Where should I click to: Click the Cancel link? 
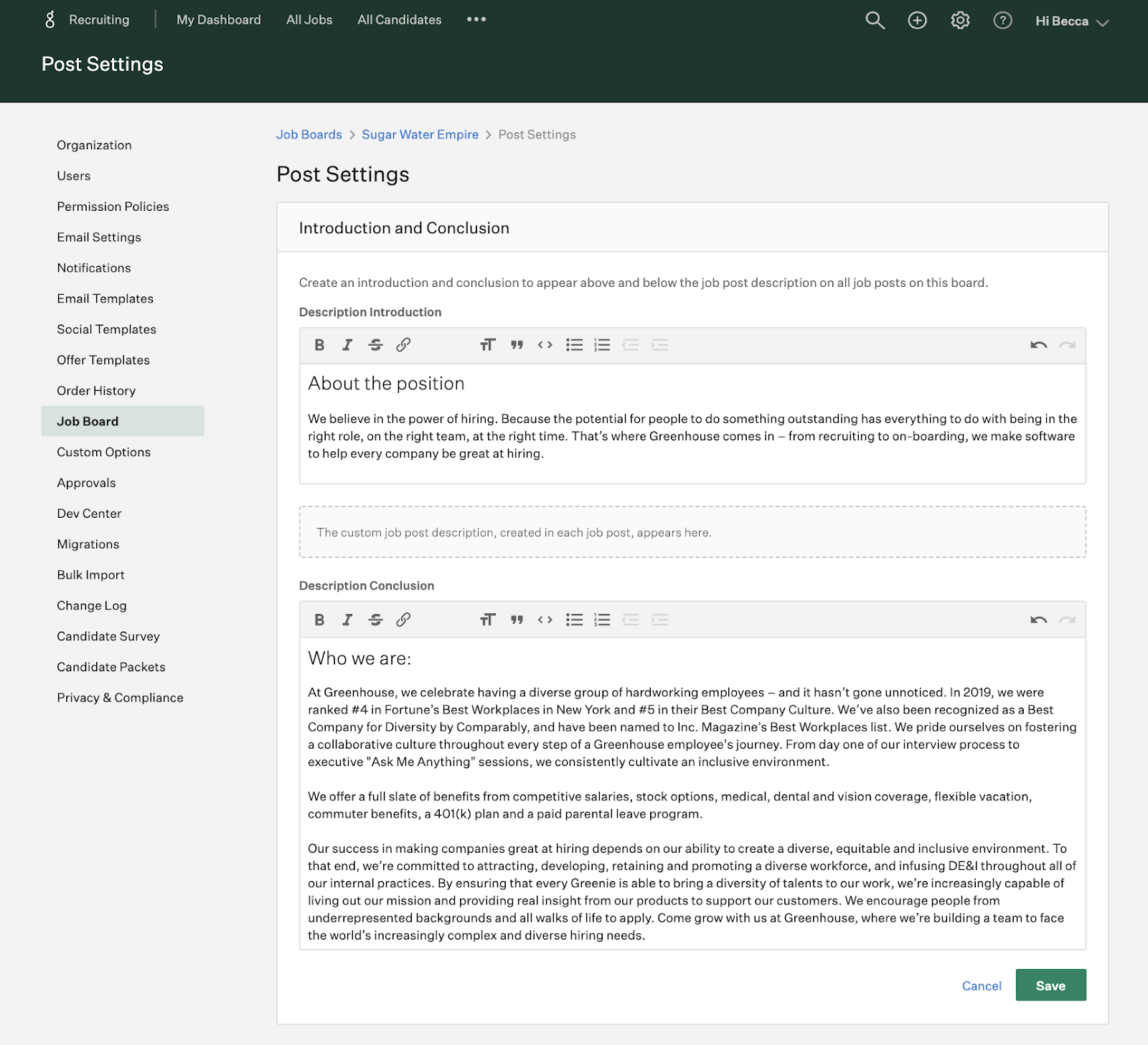click(982, 986)
